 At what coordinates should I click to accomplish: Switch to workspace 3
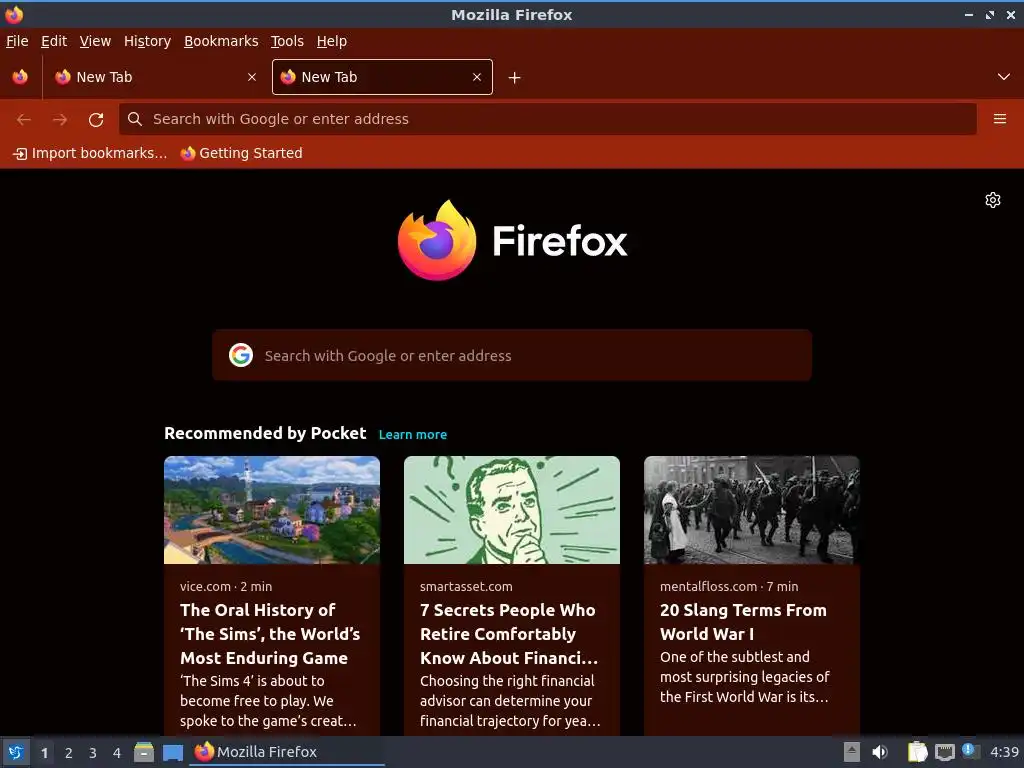pos(93,753)
